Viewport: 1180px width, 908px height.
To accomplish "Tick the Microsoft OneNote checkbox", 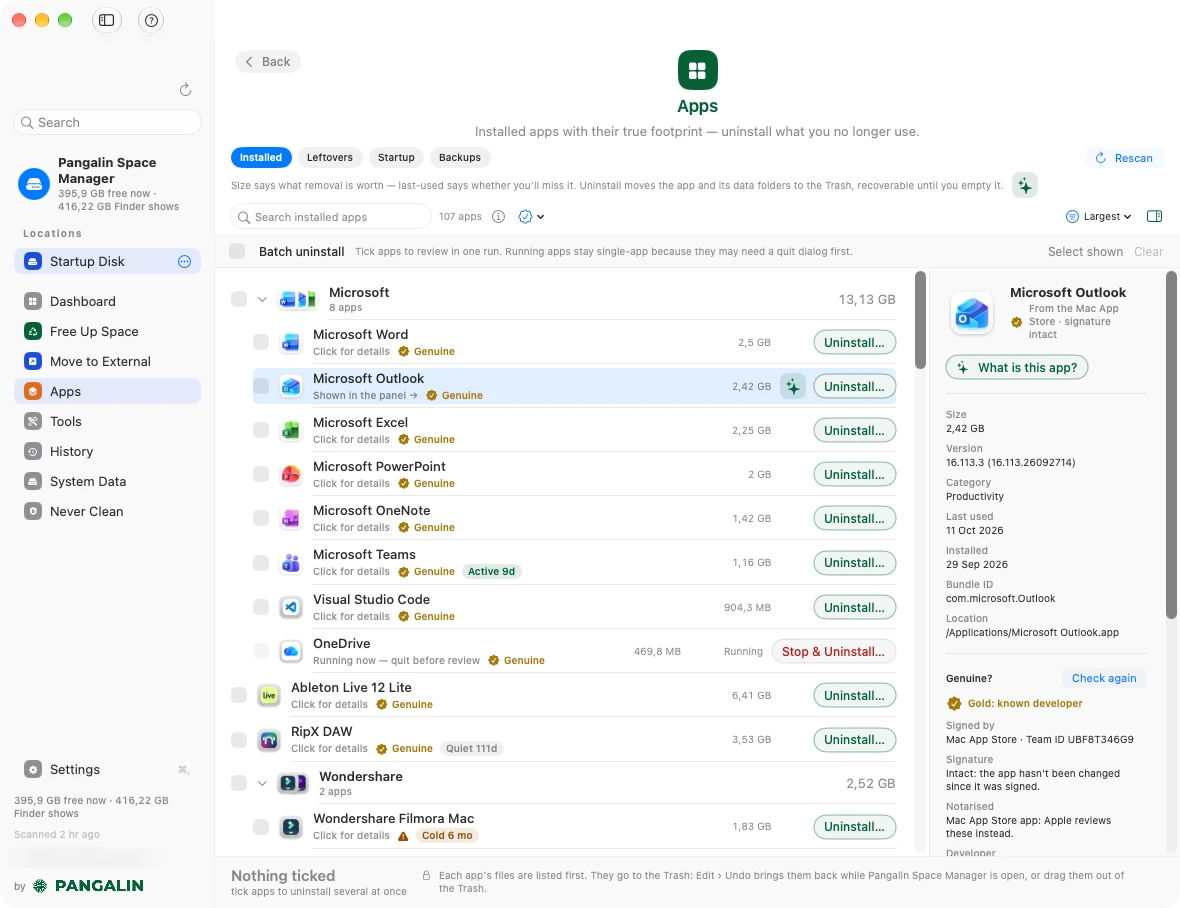I will coord(260,518).
